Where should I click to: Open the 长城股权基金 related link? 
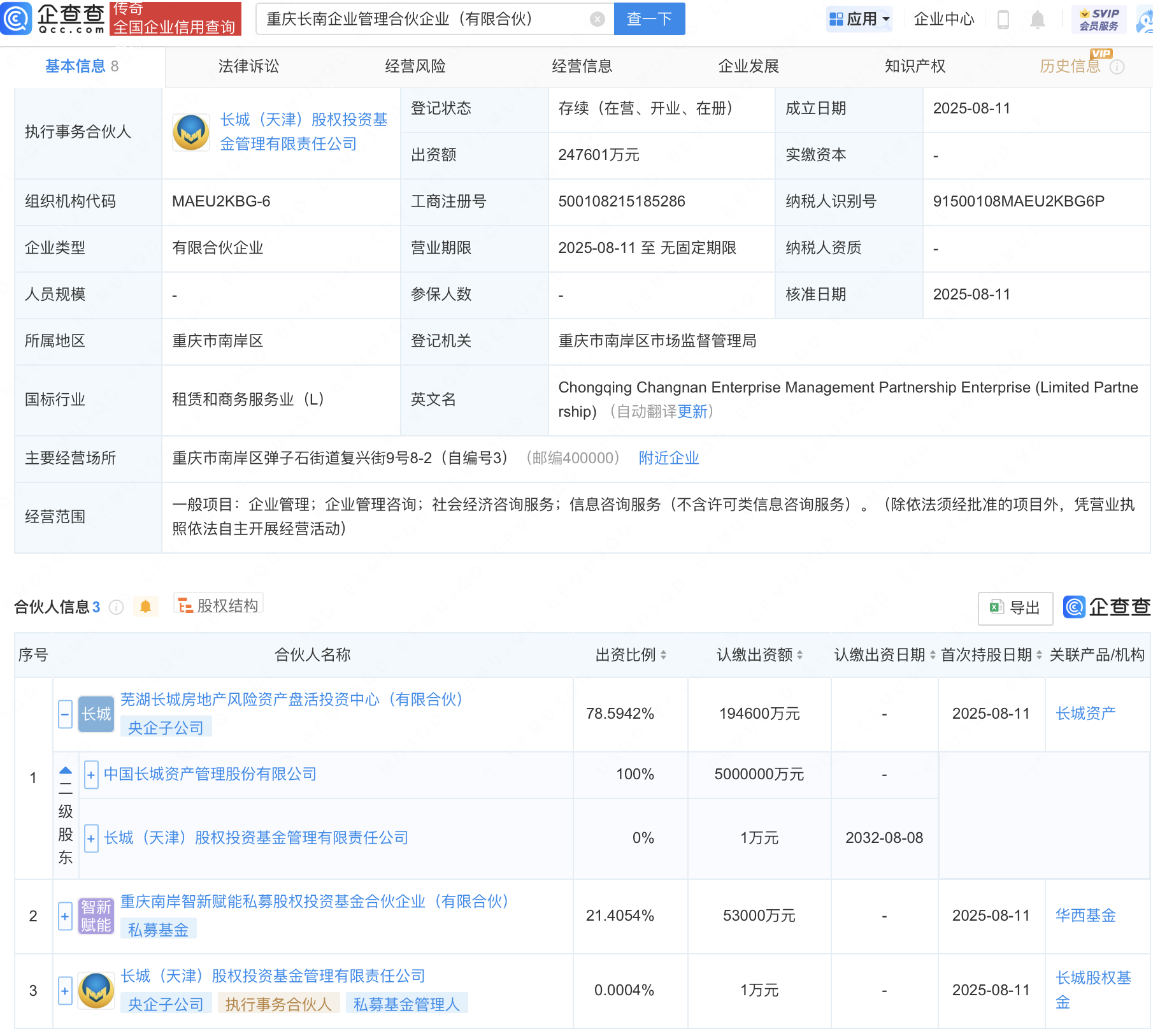[1093, 990]
